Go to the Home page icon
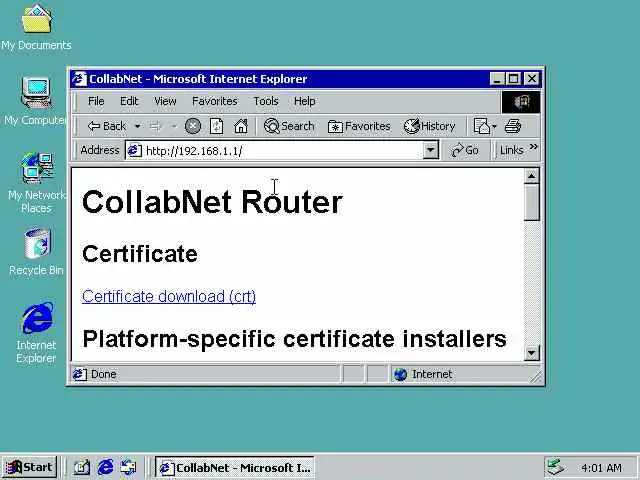 [241, 126]
